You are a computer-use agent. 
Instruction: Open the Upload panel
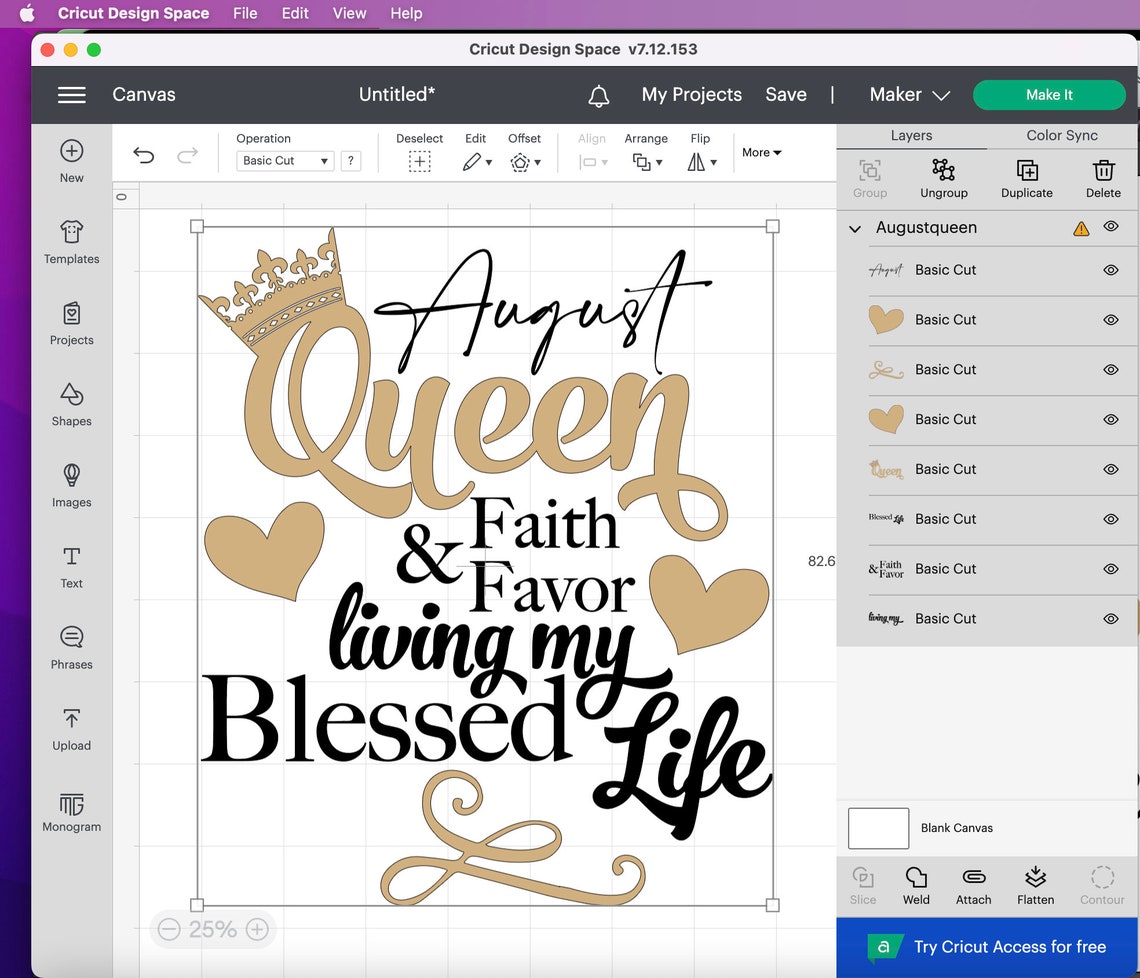click(x=71, y=729)
